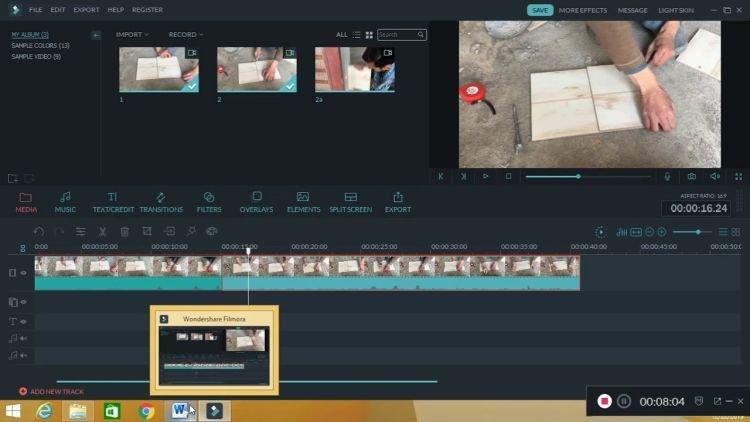
Task: Expand the RECORD dropdown
Action: tap(186, 34)
